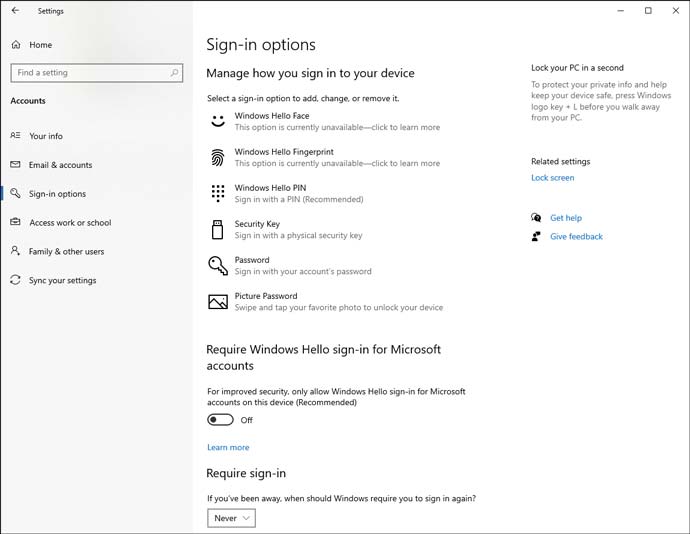Open Your info in Accounts sidebar
690x534 pixels.
tap(46, 136)
